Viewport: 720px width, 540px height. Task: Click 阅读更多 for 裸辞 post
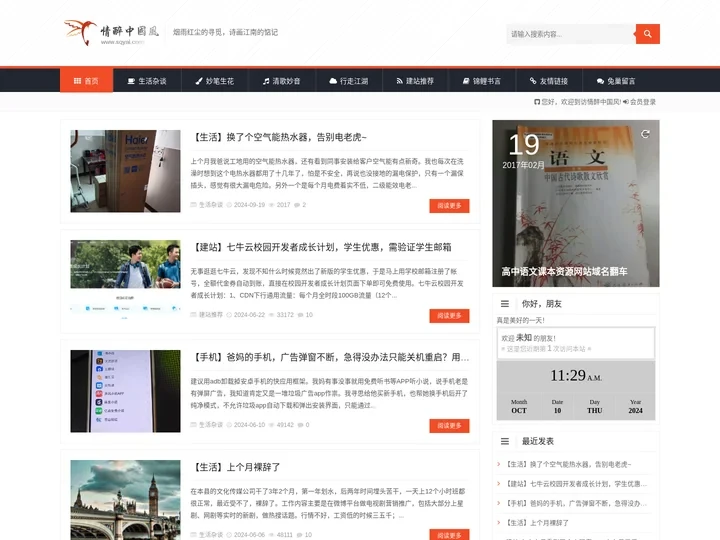tap(449, 534)
